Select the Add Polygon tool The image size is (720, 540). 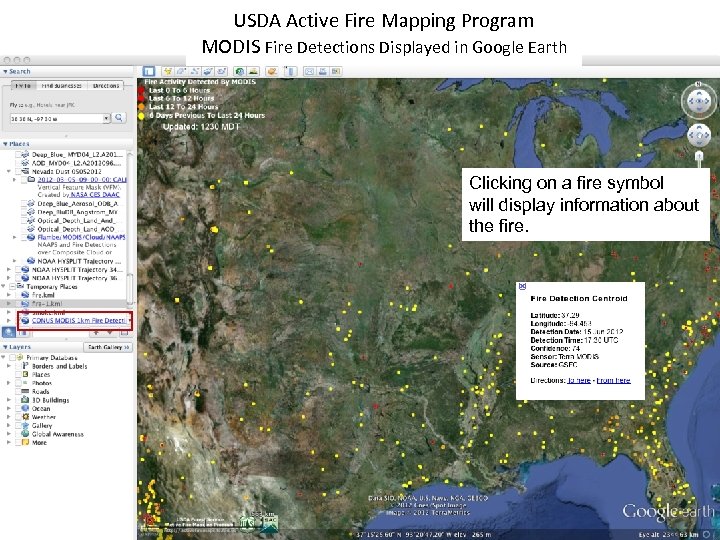click(x=181, y=71)
